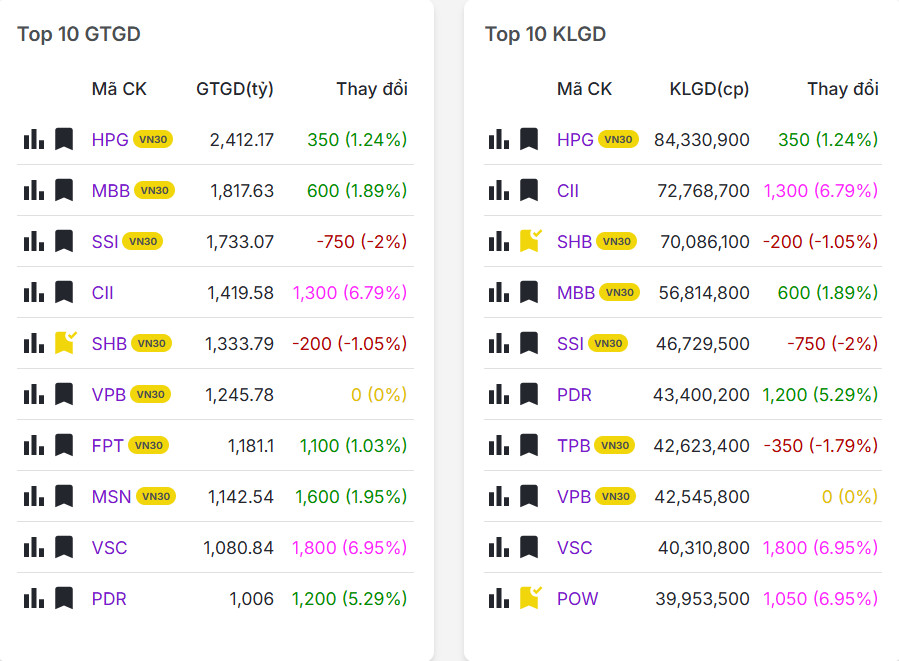Add FPT to watchlist with its bookmark icon

pos(64,445)
